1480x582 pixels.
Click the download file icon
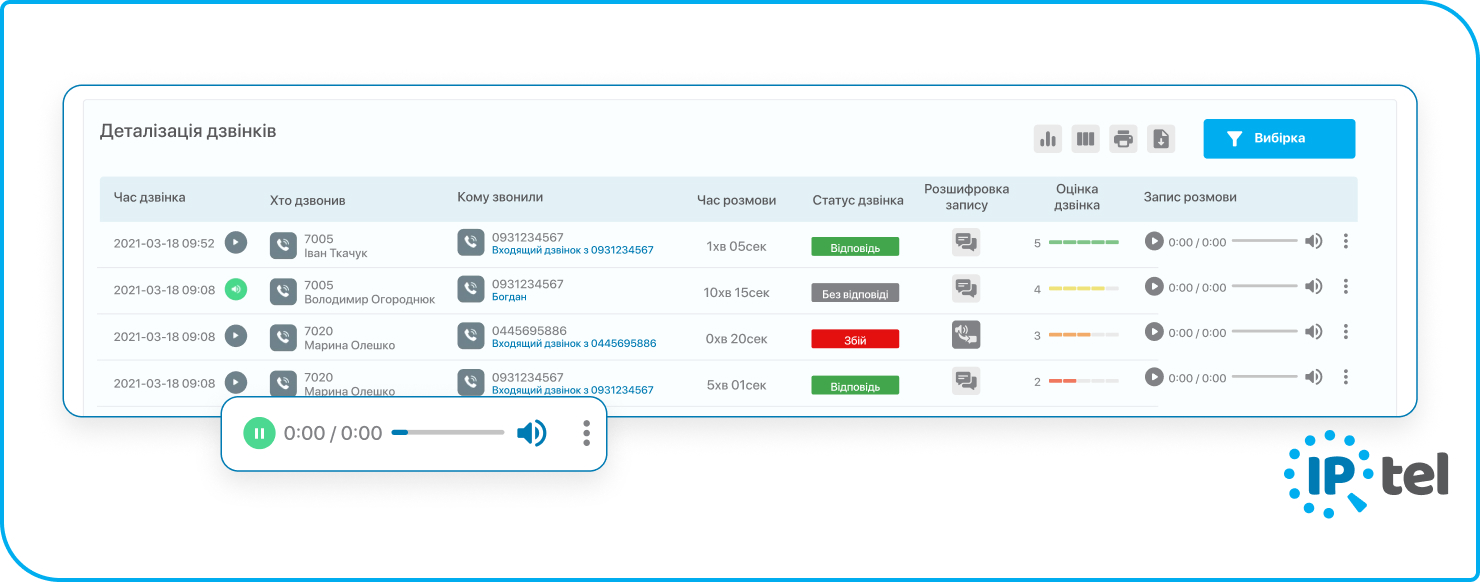coord(1161,139)
